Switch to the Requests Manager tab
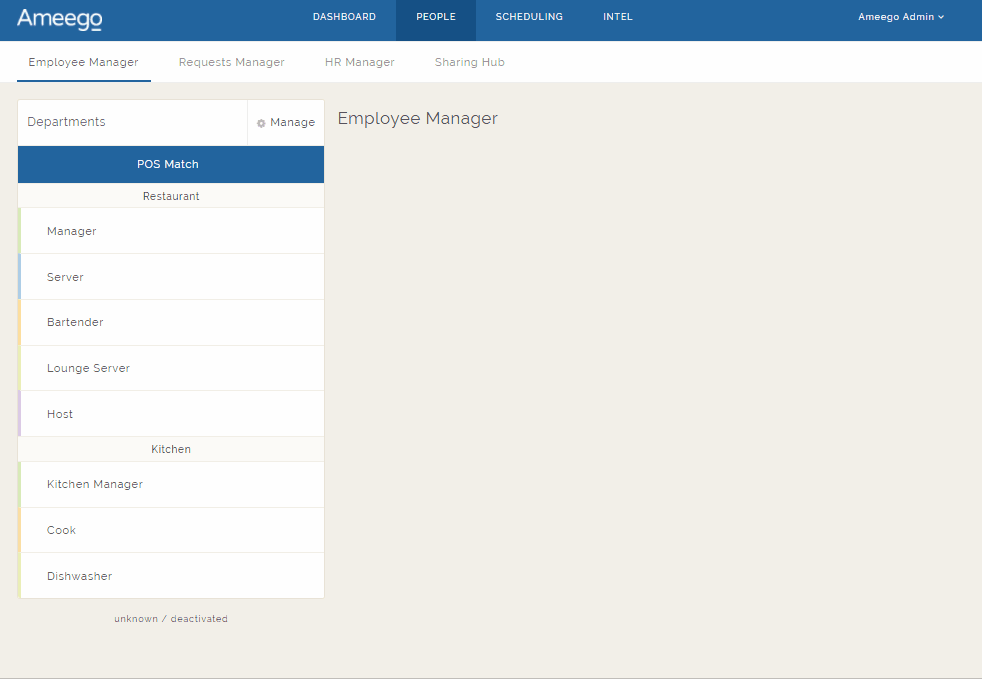Viewport: 982px width, 679px height. pyautogui.click(x=231, y=61)
